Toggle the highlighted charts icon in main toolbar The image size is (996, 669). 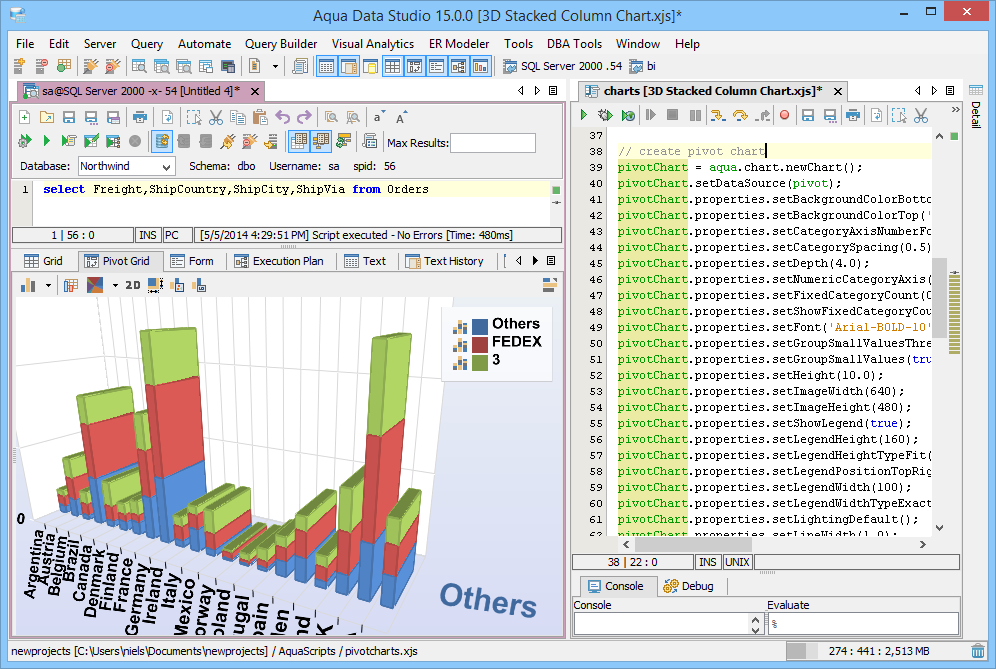(x=480, y=65)
